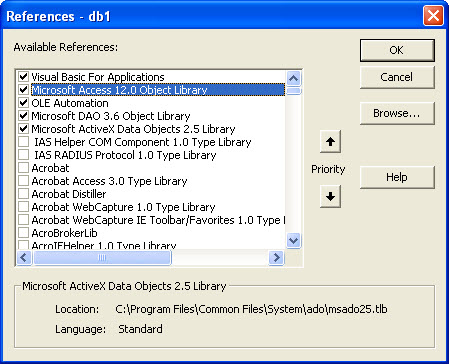Check the AcroBrokerLib checkbox

(23, 233)
